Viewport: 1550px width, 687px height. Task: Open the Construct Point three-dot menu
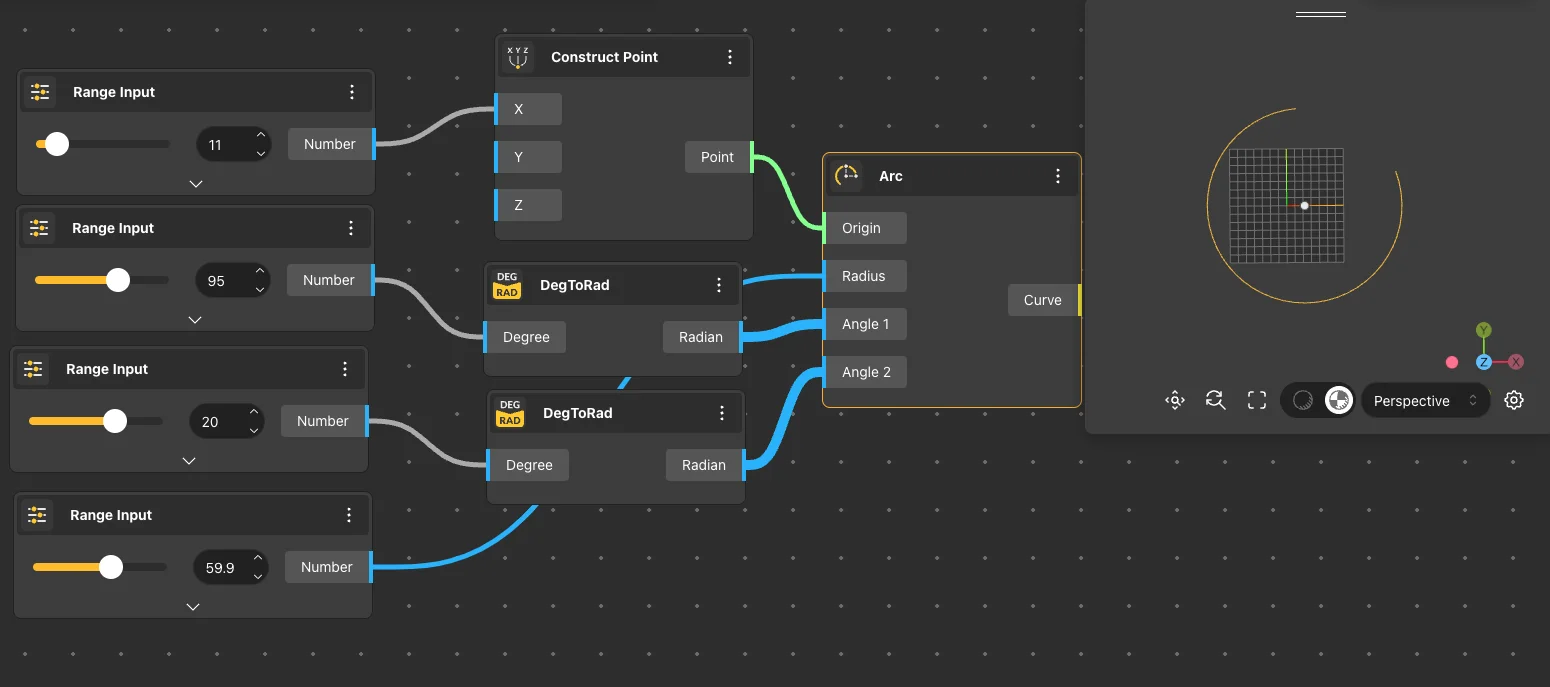pyautogui.click(x=730, y=57)
